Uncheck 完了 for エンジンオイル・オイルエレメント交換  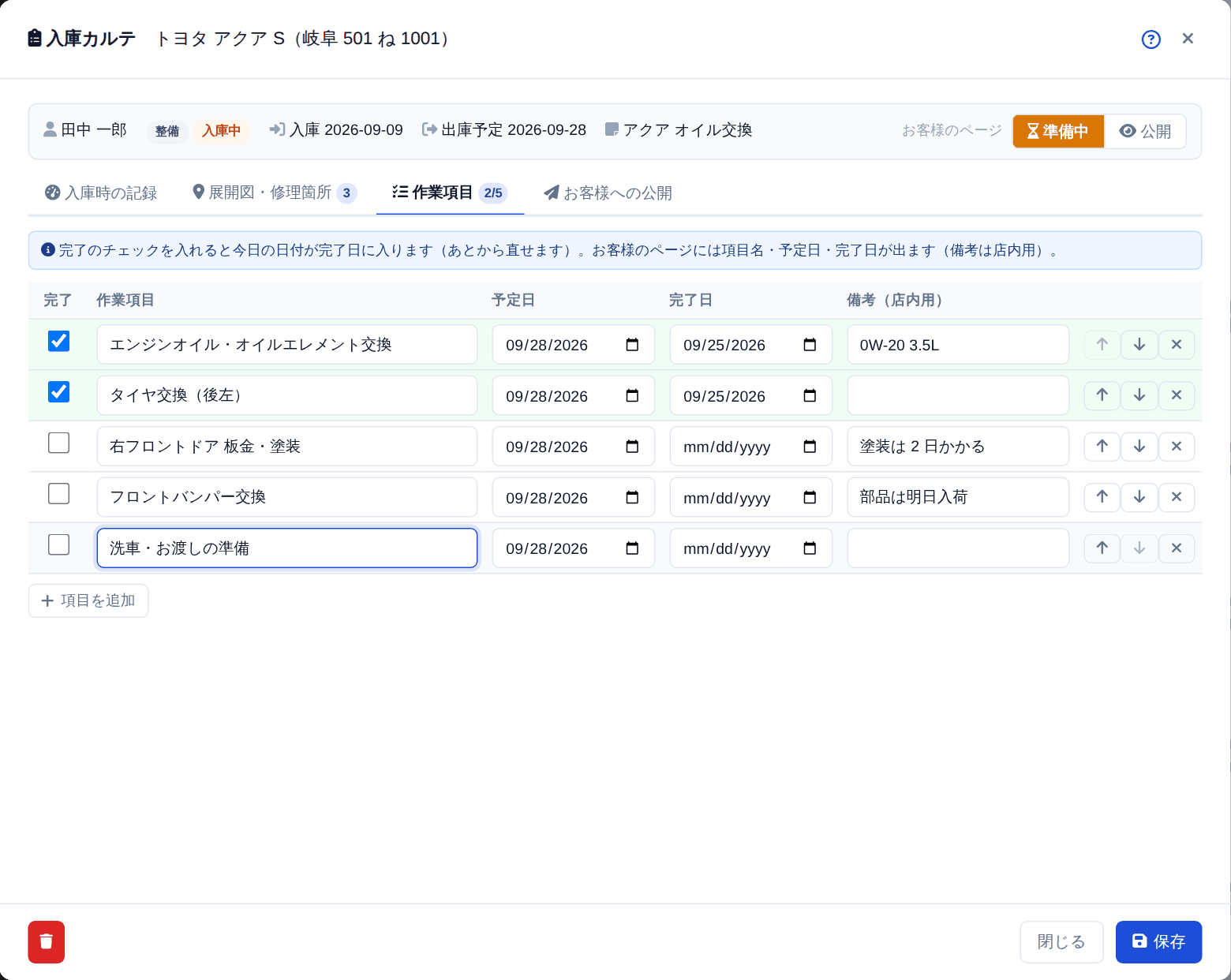(59, 341)
